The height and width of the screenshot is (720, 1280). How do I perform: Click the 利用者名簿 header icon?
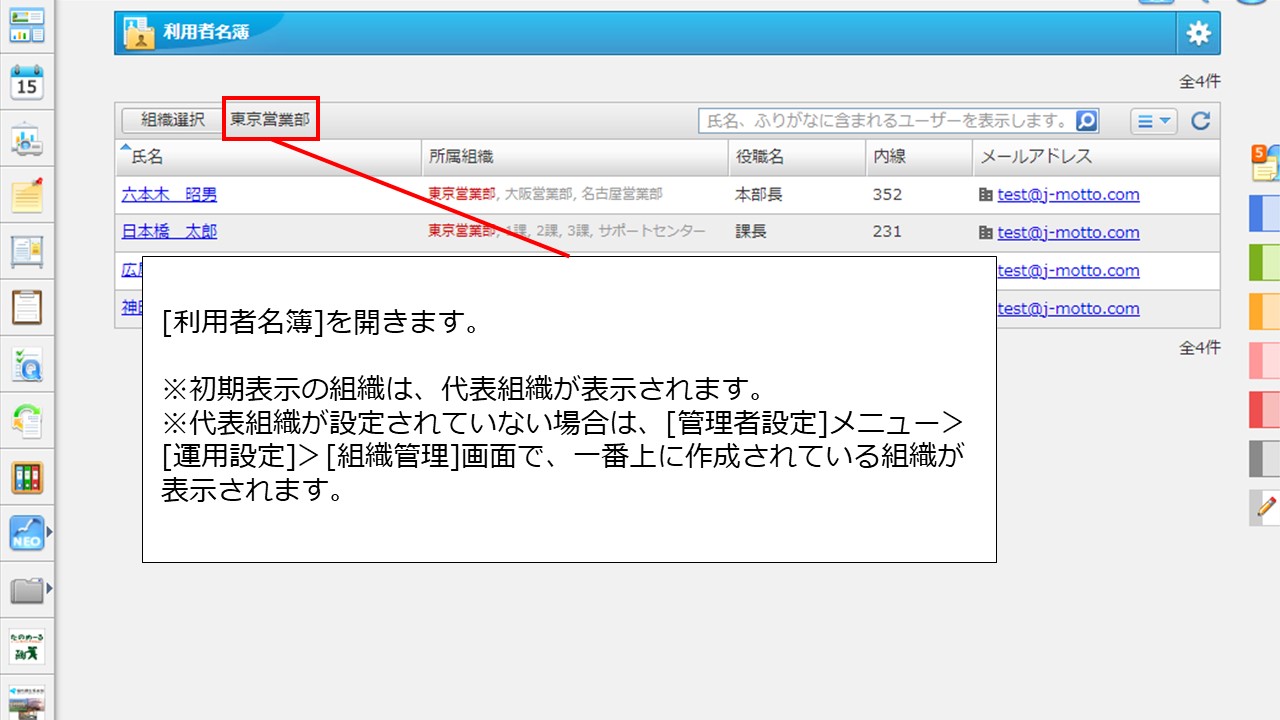pyautogui.click(x=137, y=33)
